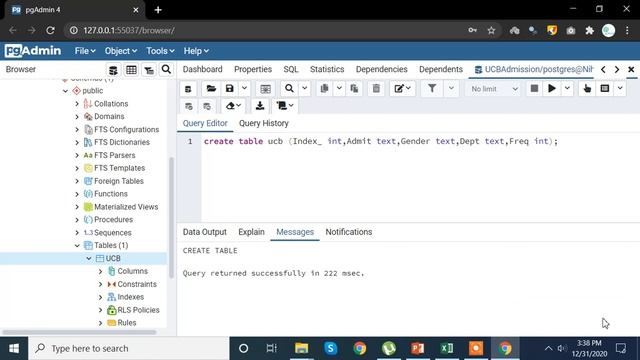
Task: Save the query with the floppy icon
Action: (229, 89)
